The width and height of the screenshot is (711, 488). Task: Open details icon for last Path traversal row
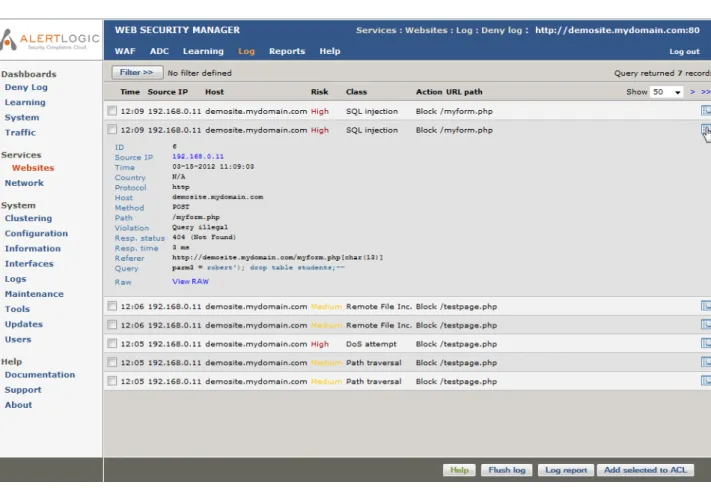706,381
